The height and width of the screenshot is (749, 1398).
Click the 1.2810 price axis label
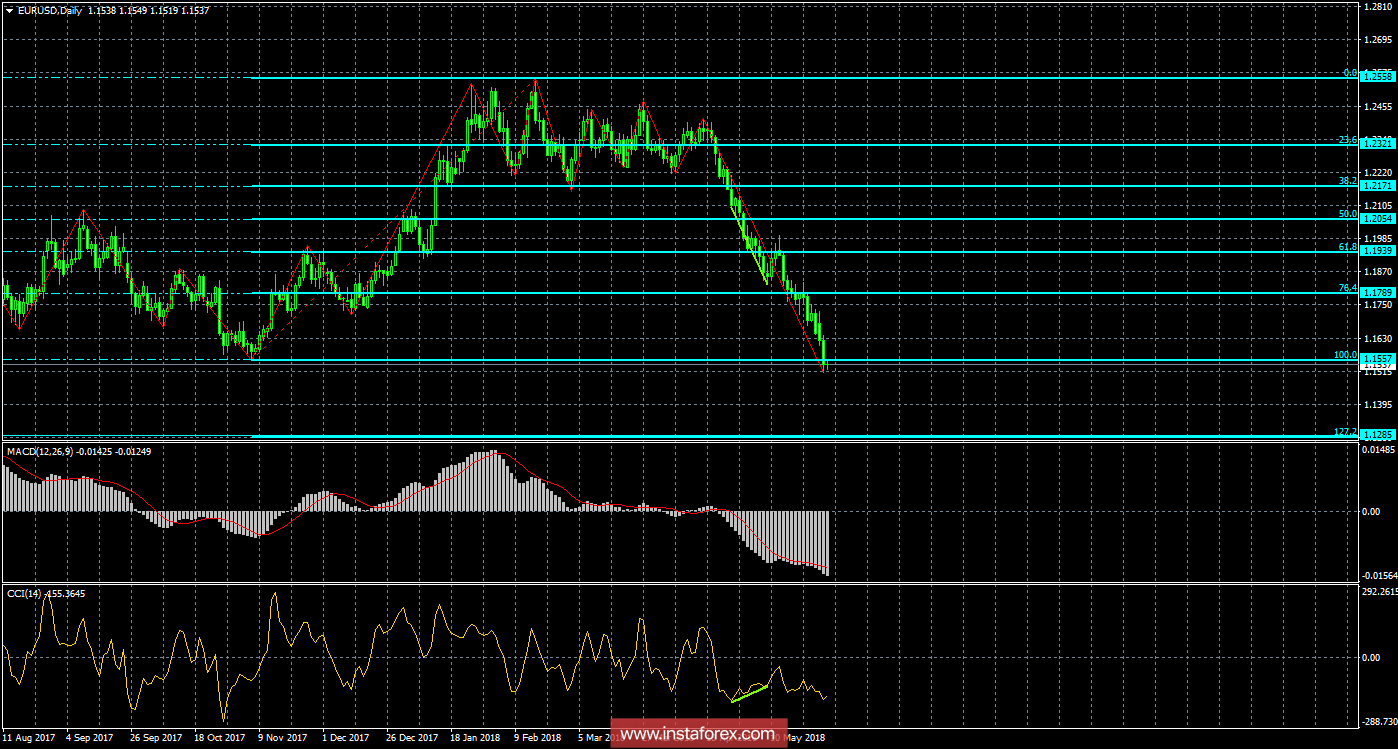(1379, 8)
